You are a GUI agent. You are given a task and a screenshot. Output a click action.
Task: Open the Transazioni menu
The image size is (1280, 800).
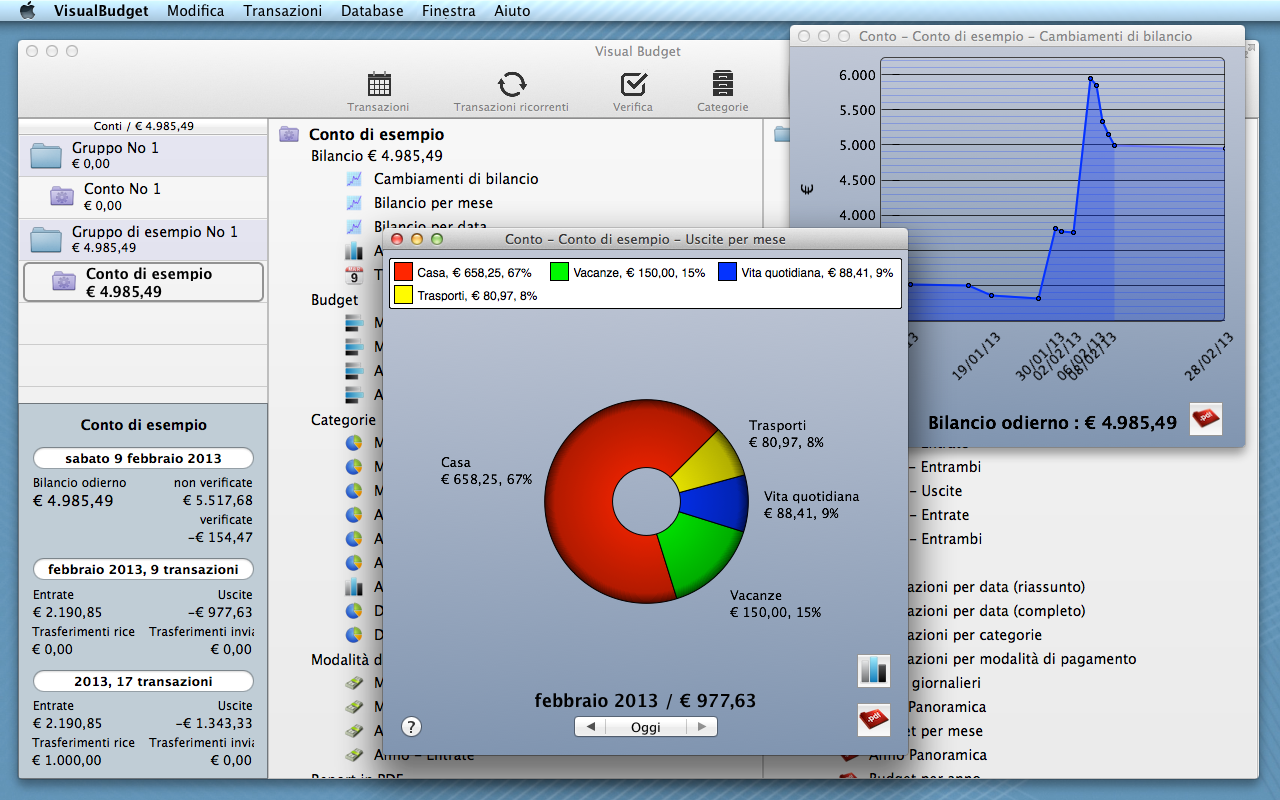tap(283, 11)
